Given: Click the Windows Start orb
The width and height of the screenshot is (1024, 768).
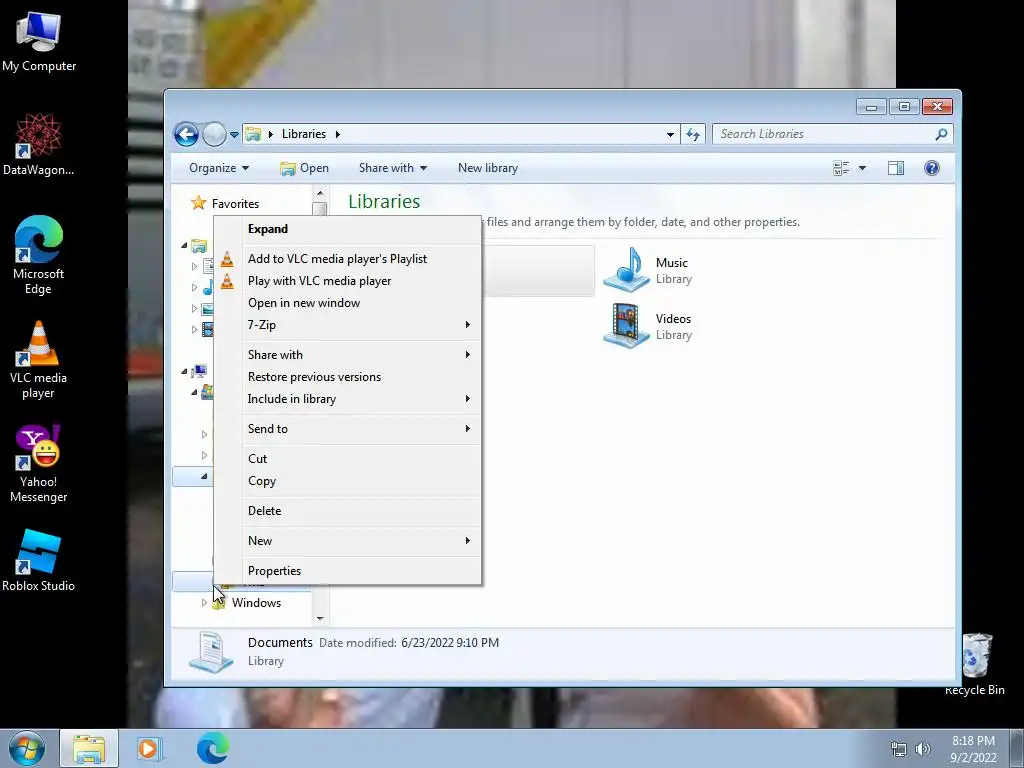Looking at the screenshot, I should click(27, 748).
